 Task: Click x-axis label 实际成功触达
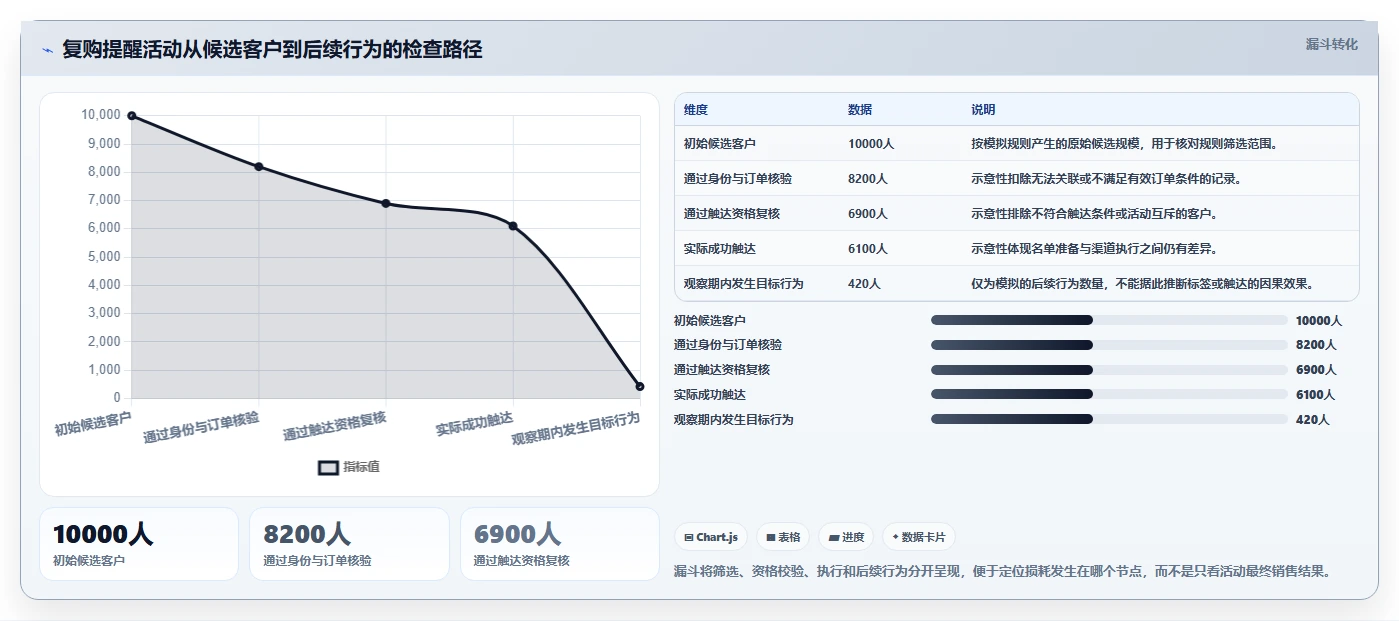click(474, 423)
